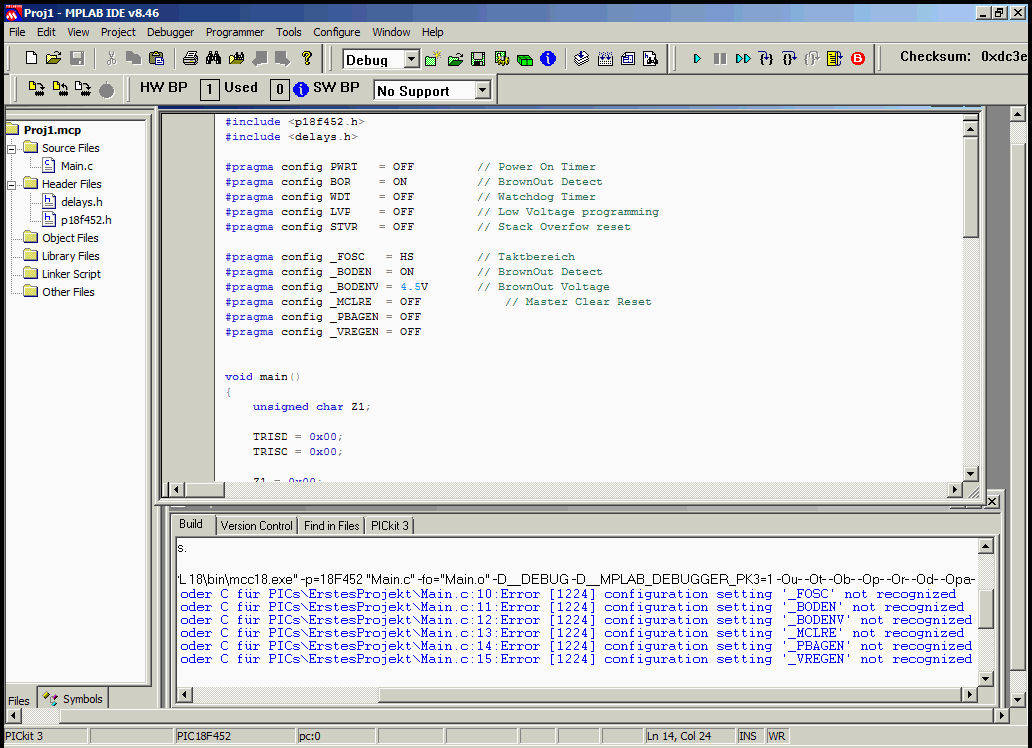Viewport: 1032px width, 748px height.
Task: Collapse the Source Files folder
Action: (x=11, y=149)
